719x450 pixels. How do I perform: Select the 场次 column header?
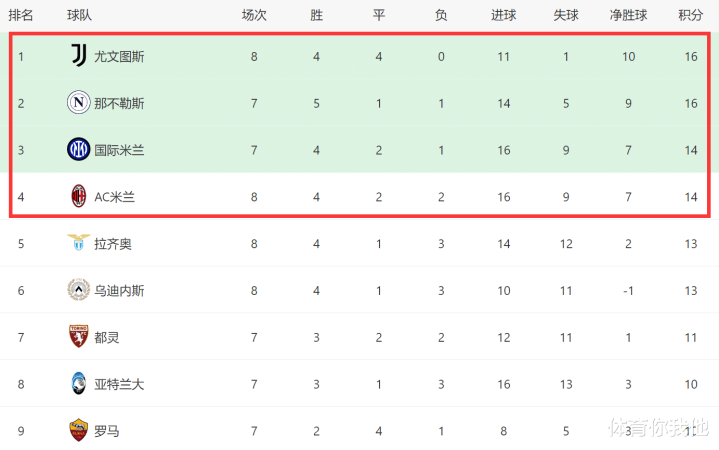point(254,15)
